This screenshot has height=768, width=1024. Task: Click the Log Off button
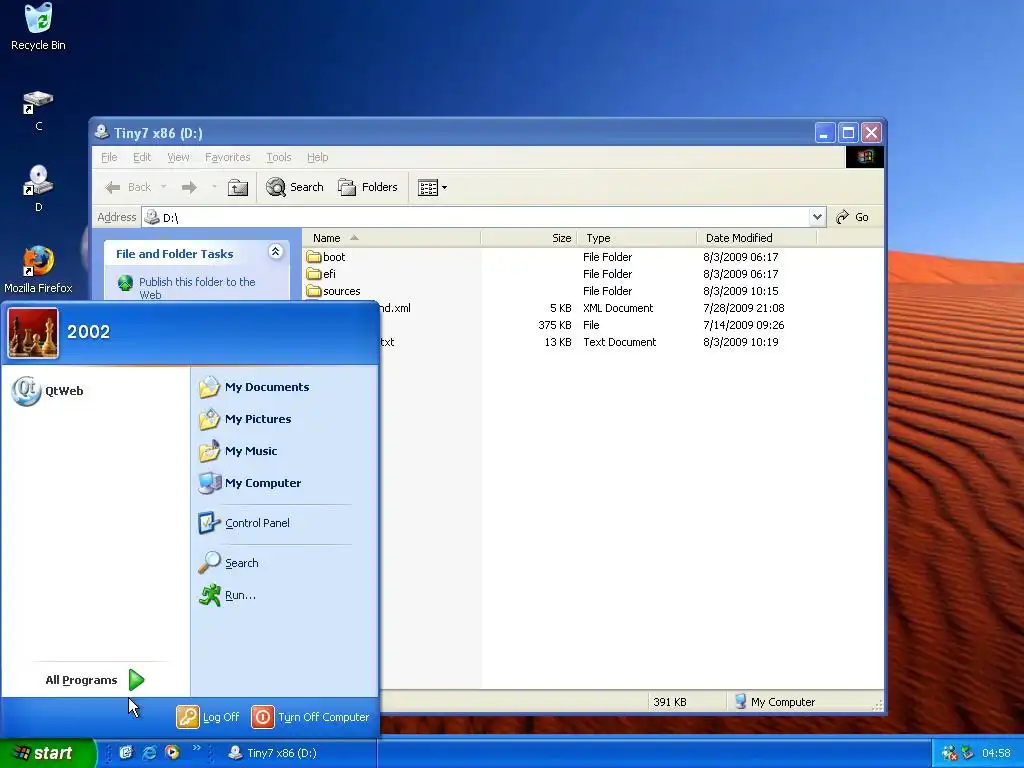(208, 716)
